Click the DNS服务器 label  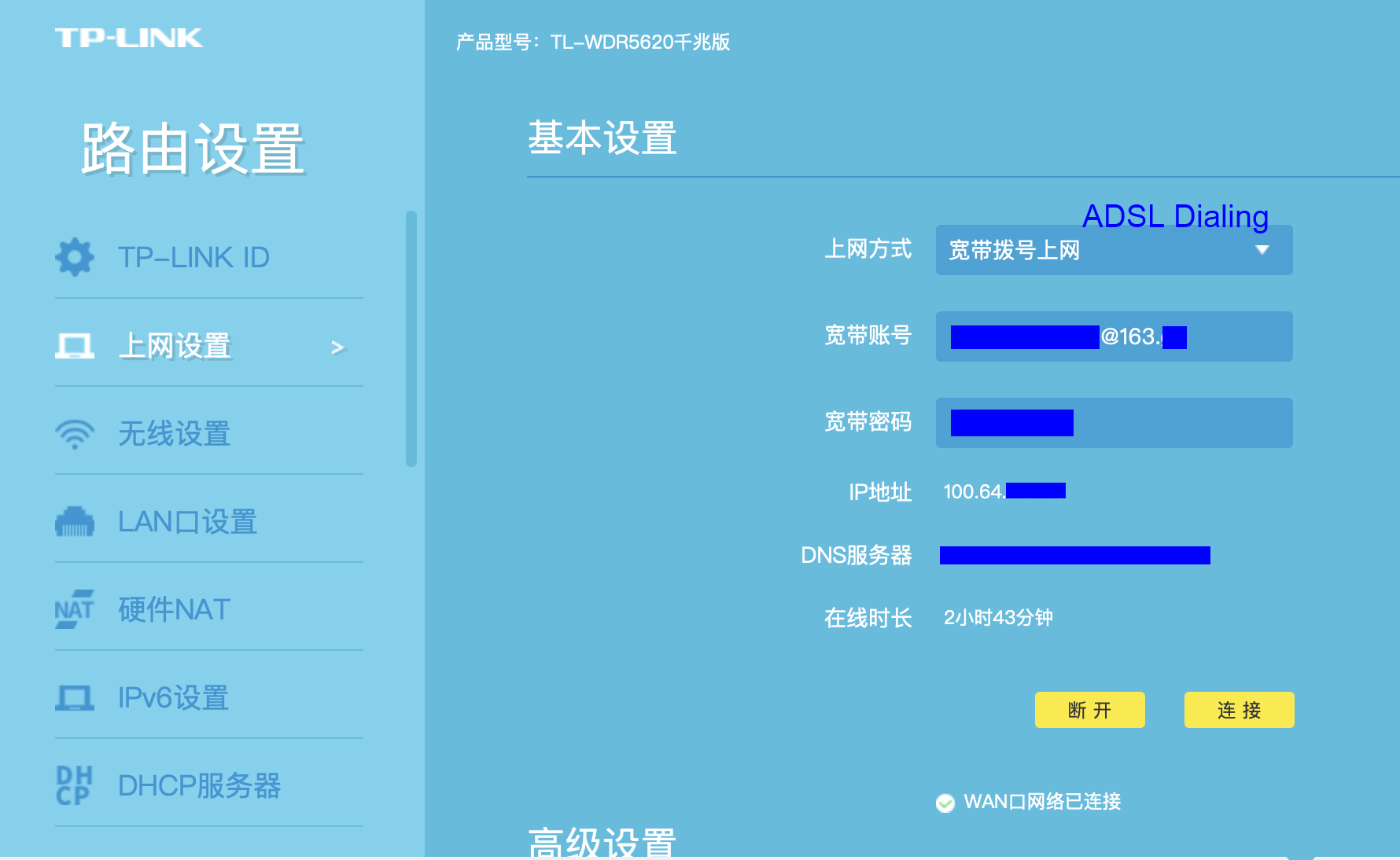pyautogui.click(x=857, y=555)
